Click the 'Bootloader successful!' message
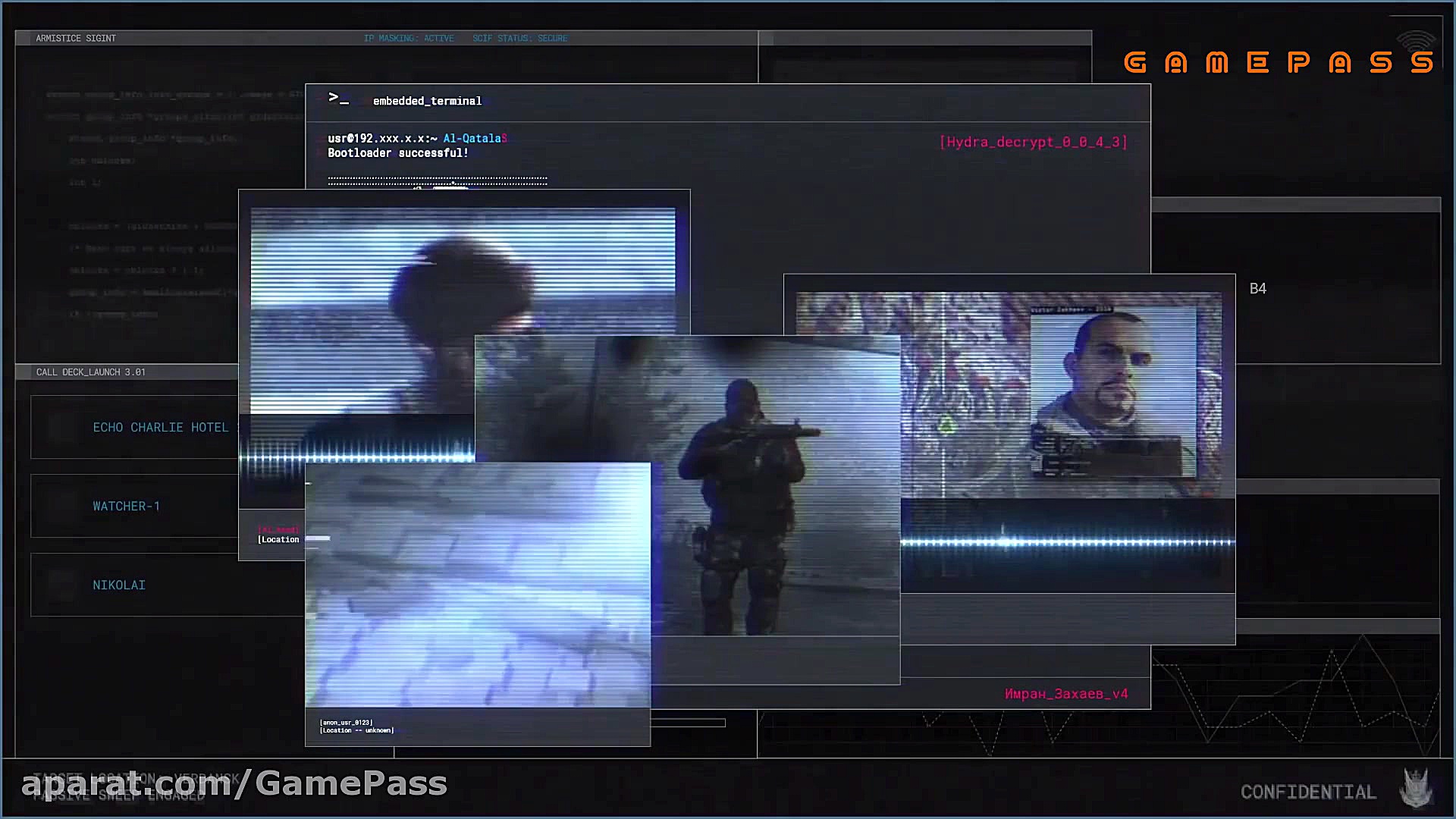1456x819 pixels. [x=398, y=152]
